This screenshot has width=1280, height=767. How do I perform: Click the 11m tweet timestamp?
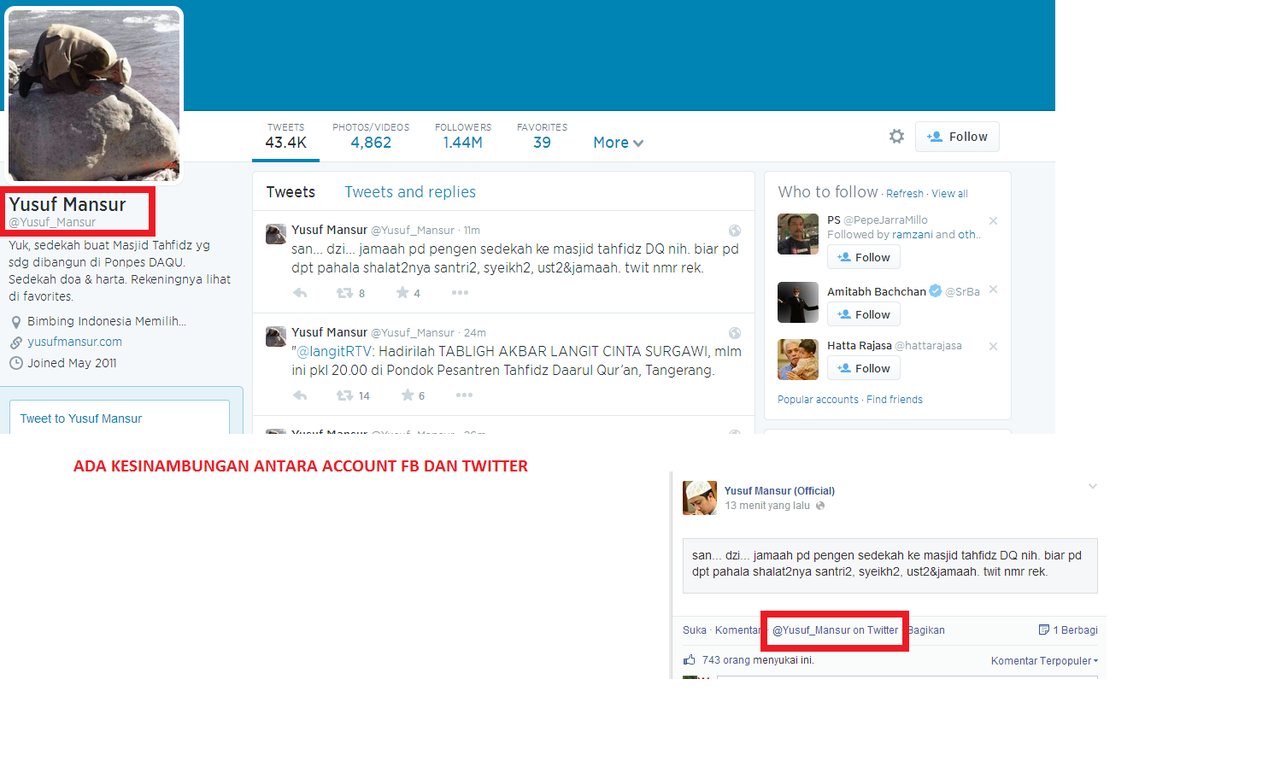click(472, 230)
